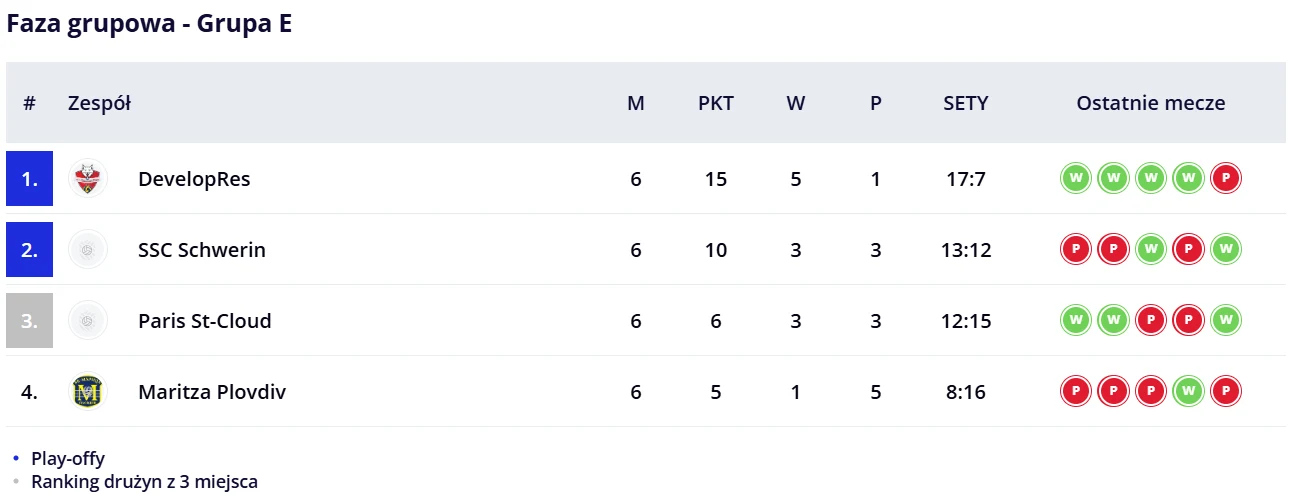Click the PKT column header

point(716,103)
